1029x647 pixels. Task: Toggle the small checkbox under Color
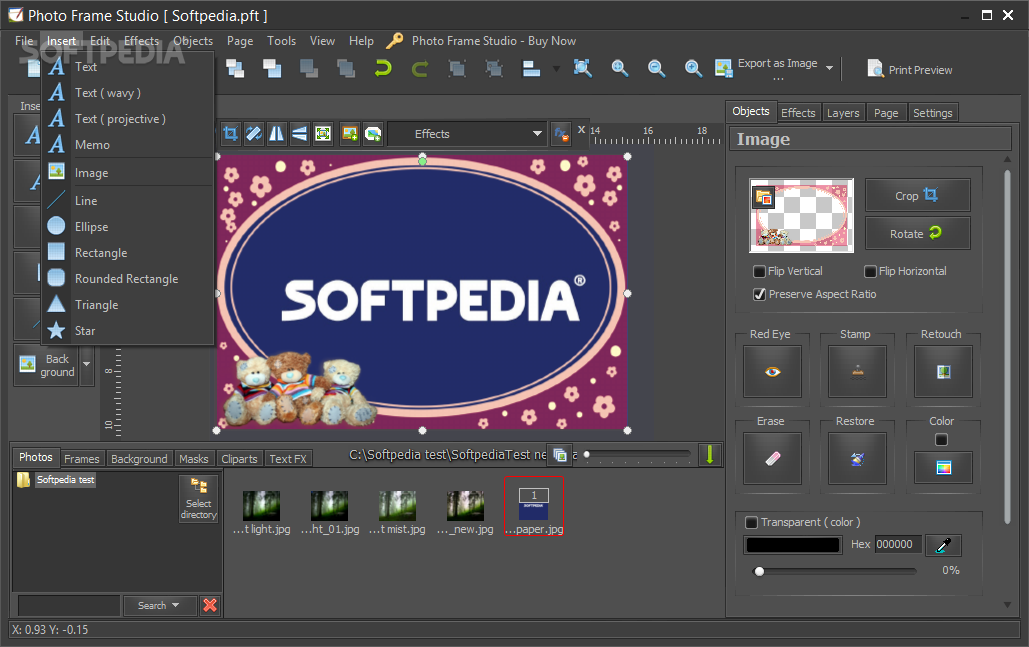(x=941, y=440)
